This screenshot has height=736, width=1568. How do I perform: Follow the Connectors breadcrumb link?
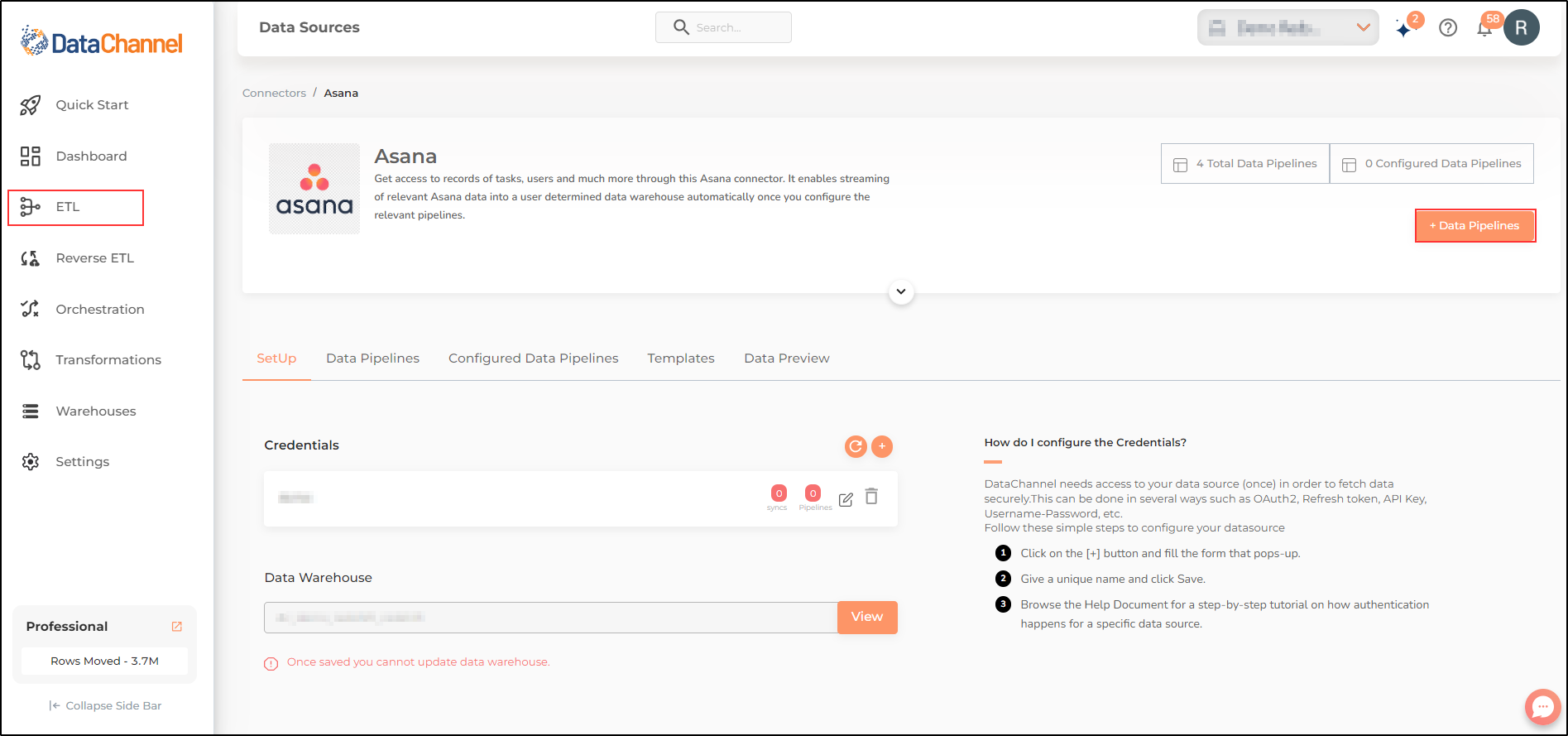(x=274, y=94)
